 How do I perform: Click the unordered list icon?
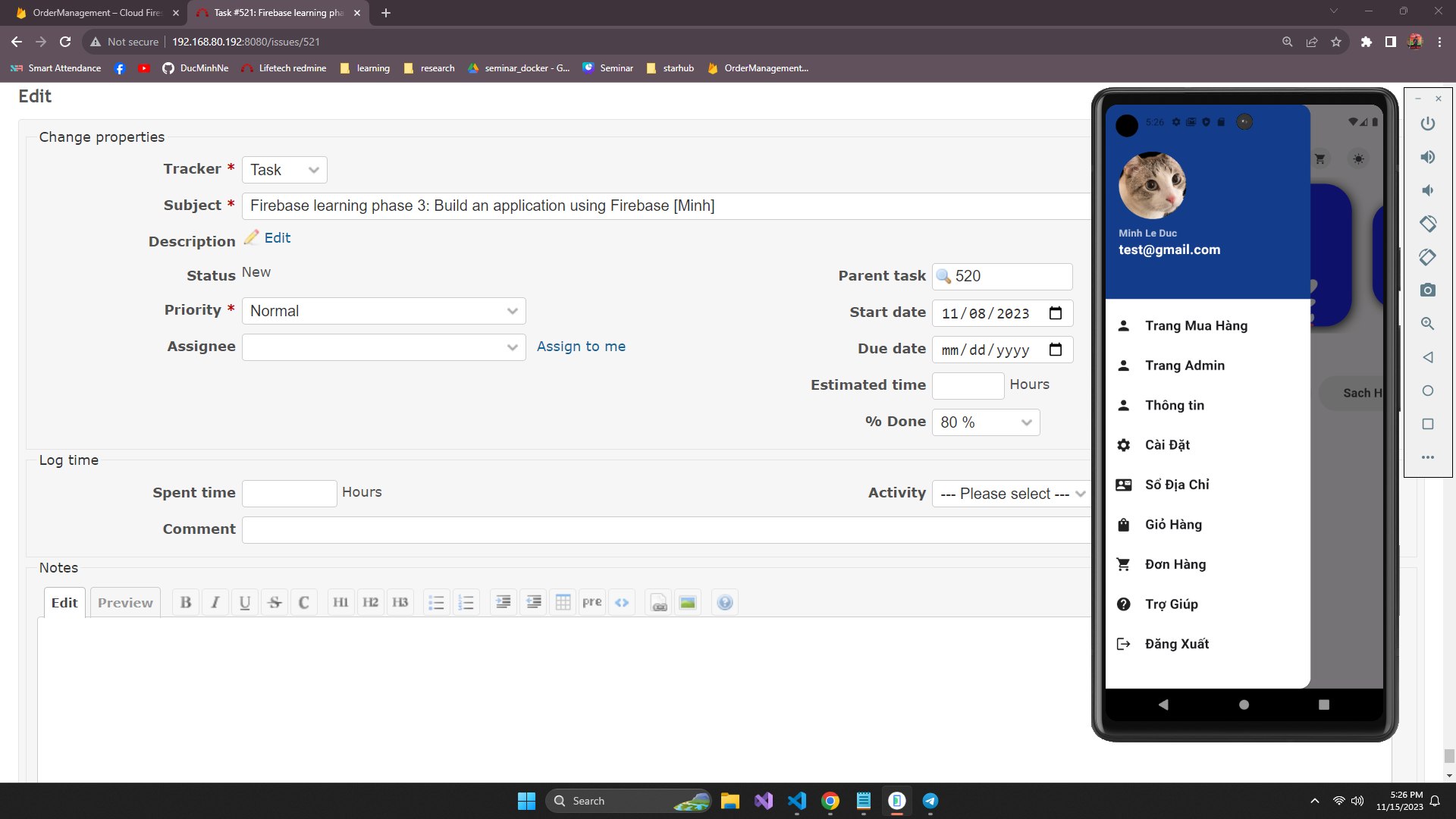(x=436, y=602)
